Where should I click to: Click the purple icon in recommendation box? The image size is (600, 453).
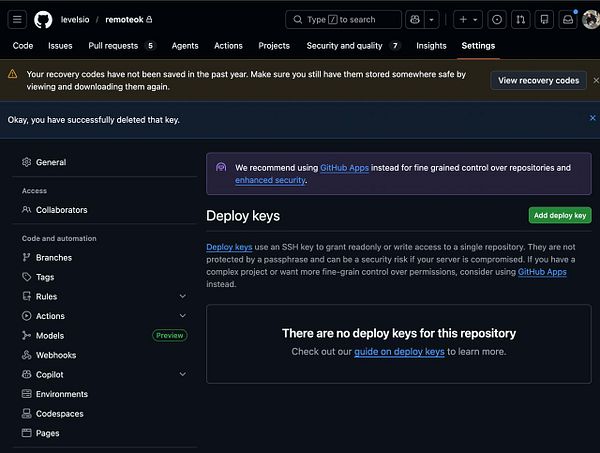coord(221,167)
